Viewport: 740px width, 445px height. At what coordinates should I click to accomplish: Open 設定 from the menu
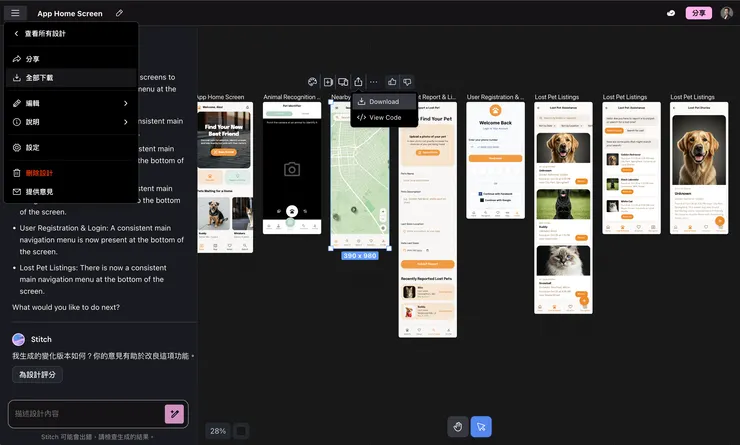(71, 148)
